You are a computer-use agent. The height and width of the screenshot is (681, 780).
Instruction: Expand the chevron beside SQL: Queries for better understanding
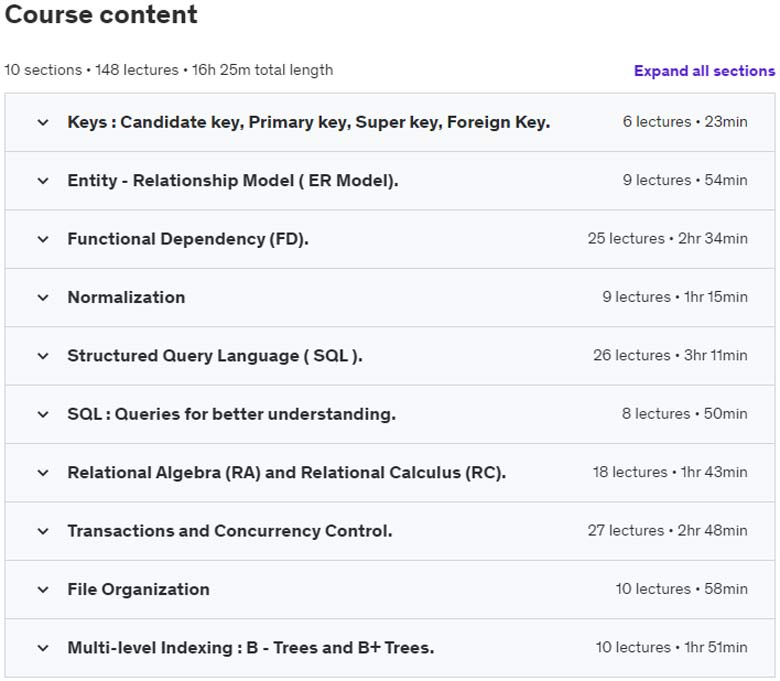43,414
